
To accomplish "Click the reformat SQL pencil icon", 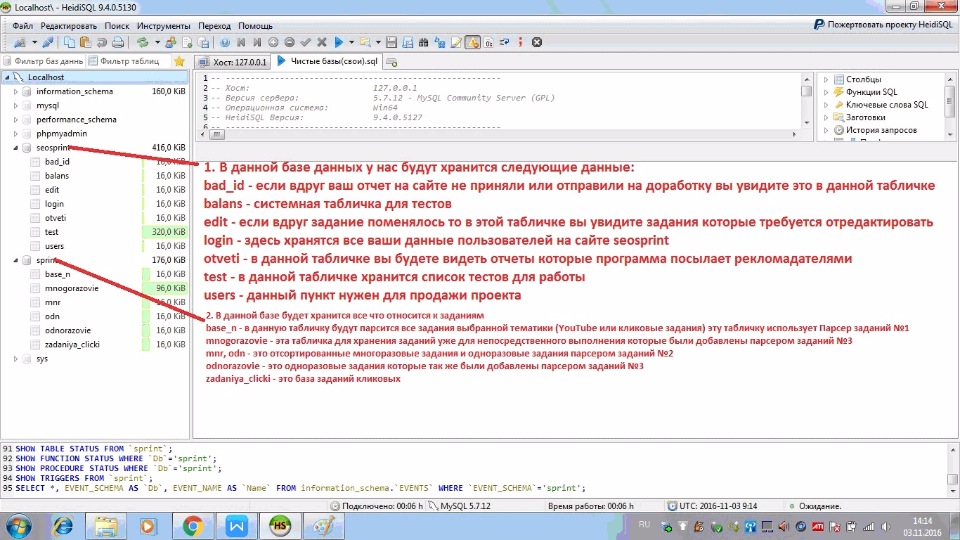I will pyautogui.click(x=456, y=42).
